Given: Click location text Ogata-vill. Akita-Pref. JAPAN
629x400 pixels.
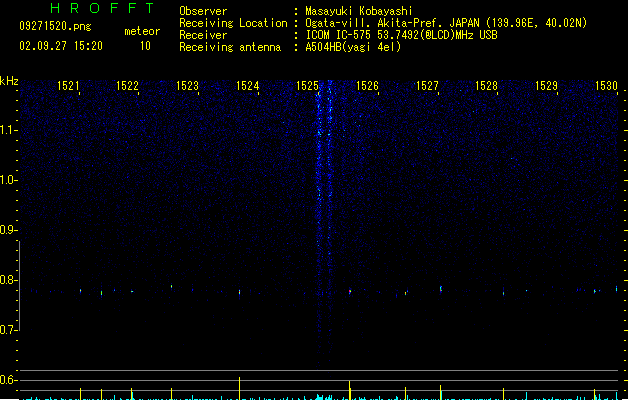Looking at the screenshot, I should click(393, 23).
